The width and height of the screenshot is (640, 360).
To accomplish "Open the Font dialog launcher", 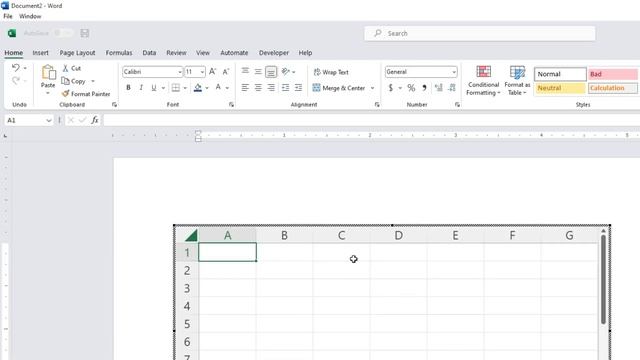I will point(231,104).
